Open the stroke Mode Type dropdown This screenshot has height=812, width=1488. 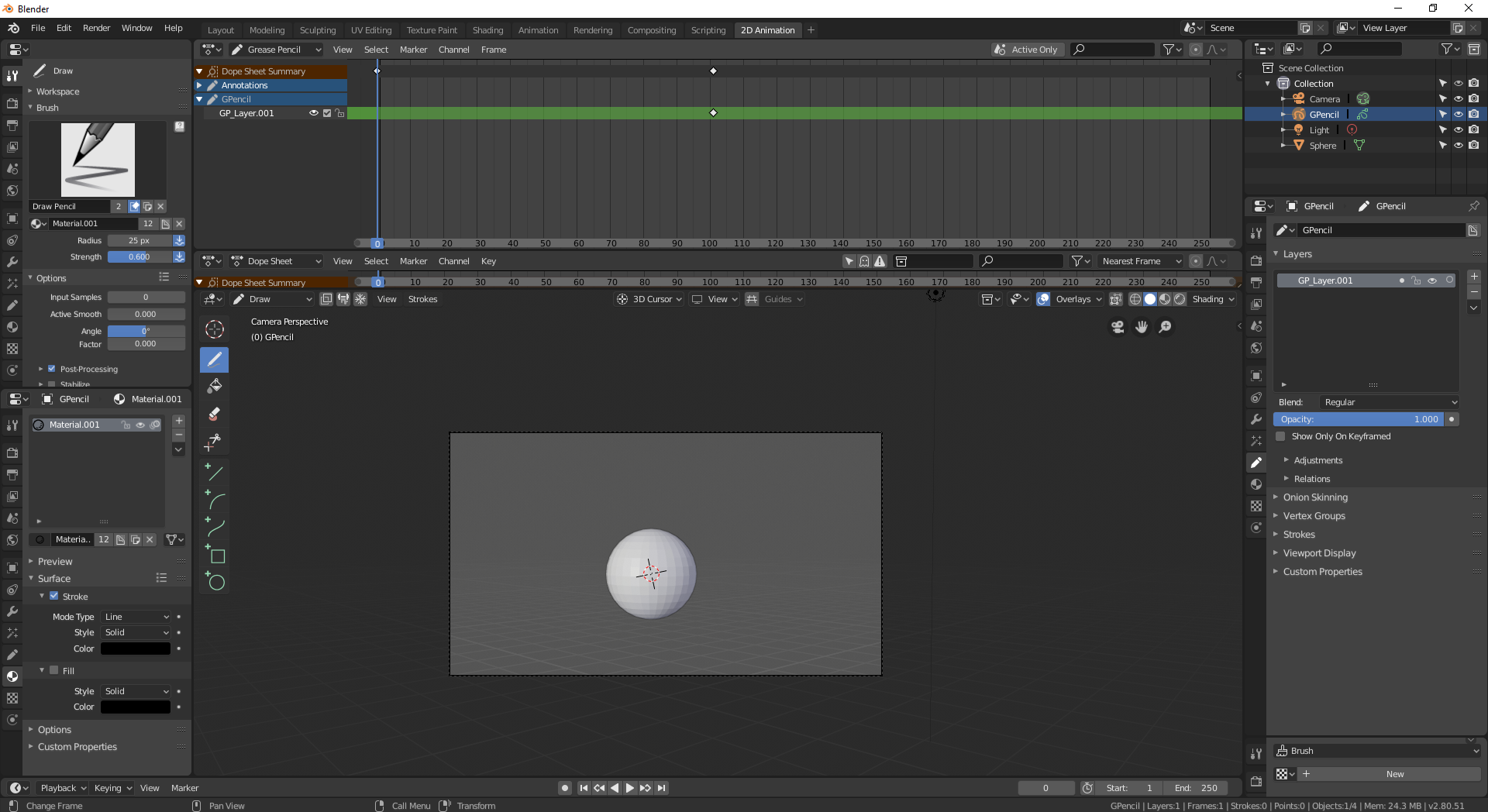coord(136,617)
